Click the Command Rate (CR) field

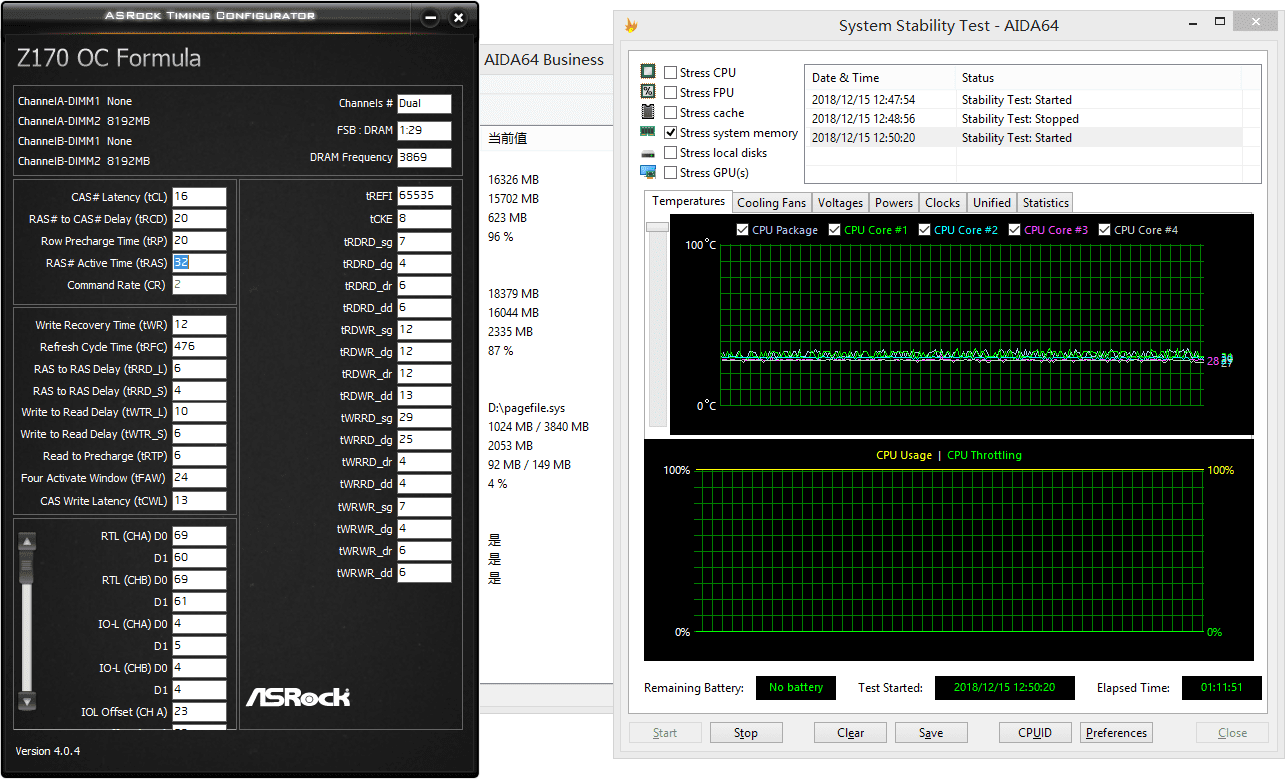[x=199, y=285]
